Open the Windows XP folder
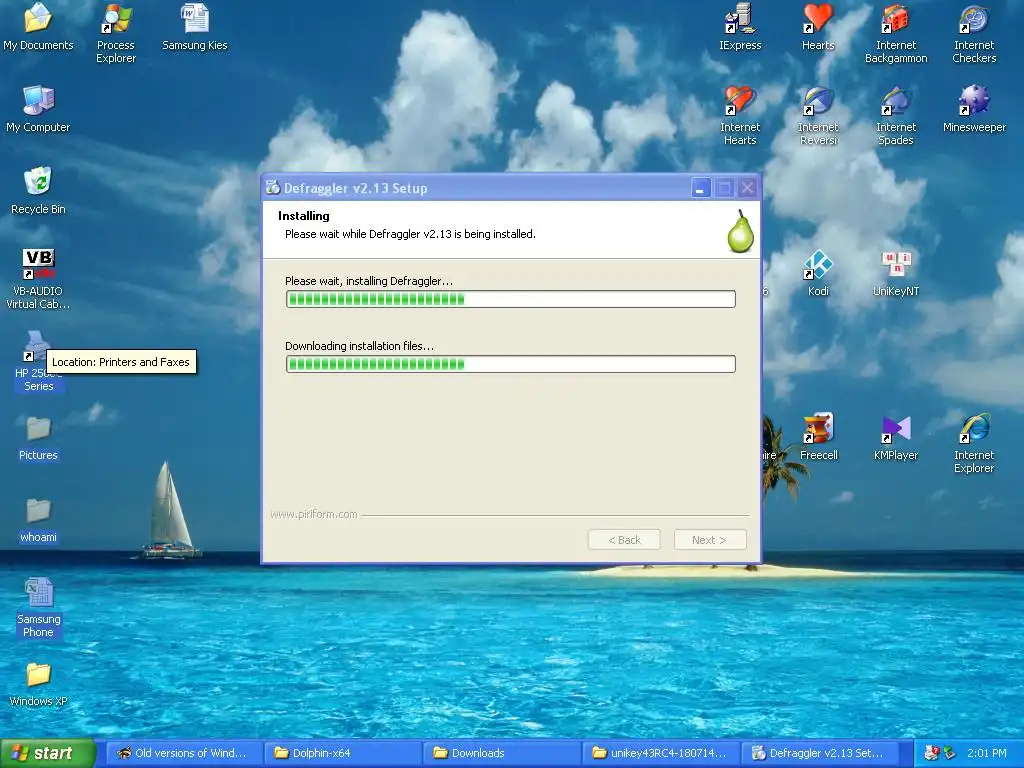 click(38, 684)
